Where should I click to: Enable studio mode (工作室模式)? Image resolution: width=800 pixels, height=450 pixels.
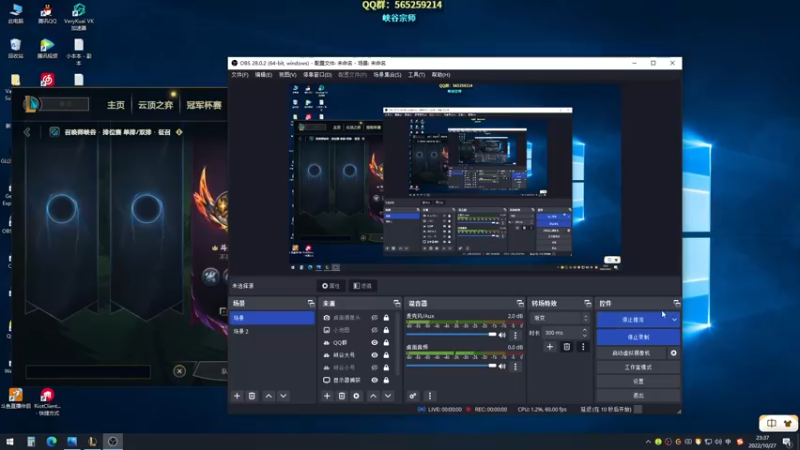638,367
